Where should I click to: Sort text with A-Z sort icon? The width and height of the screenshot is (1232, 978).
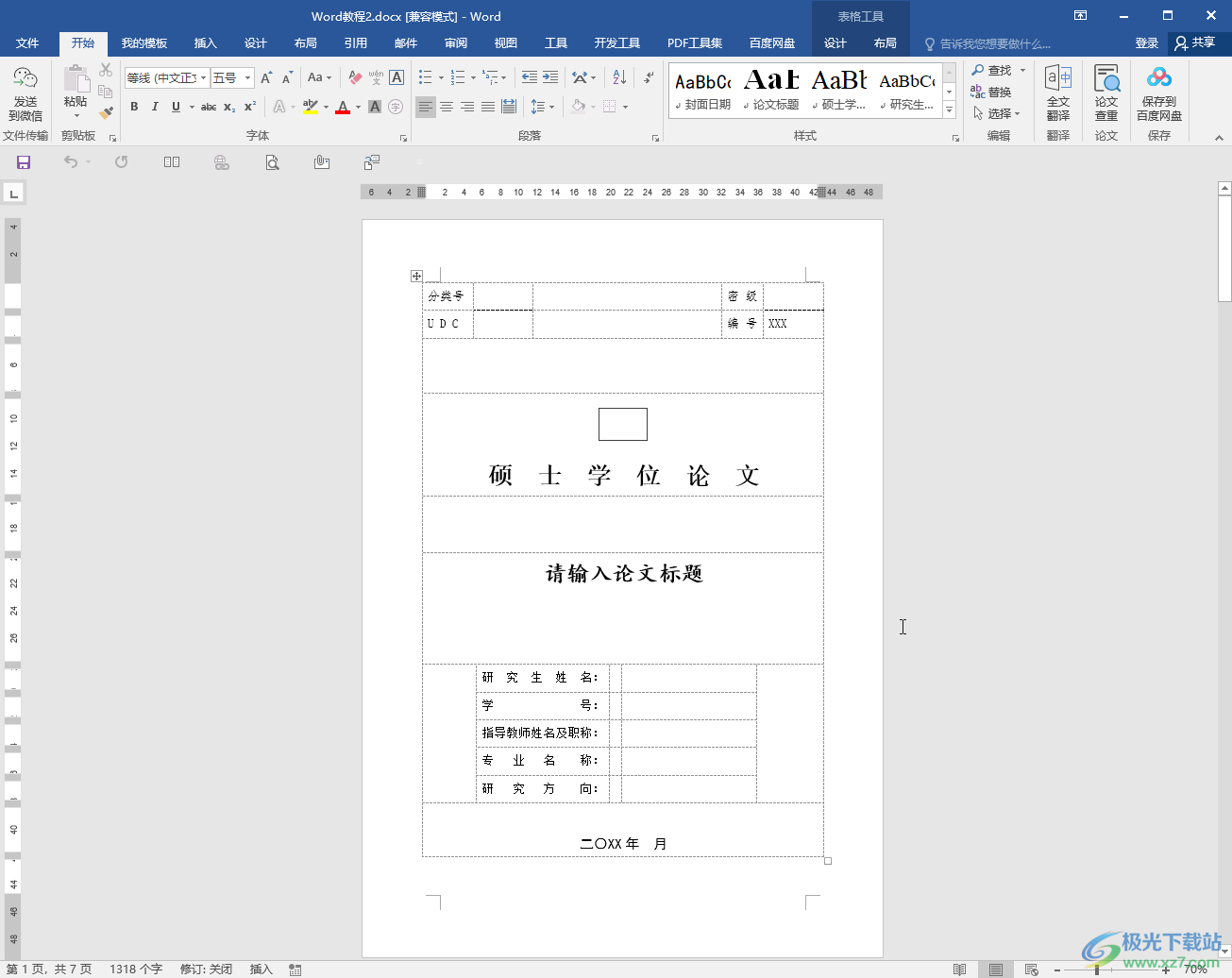tap(618, 77)
